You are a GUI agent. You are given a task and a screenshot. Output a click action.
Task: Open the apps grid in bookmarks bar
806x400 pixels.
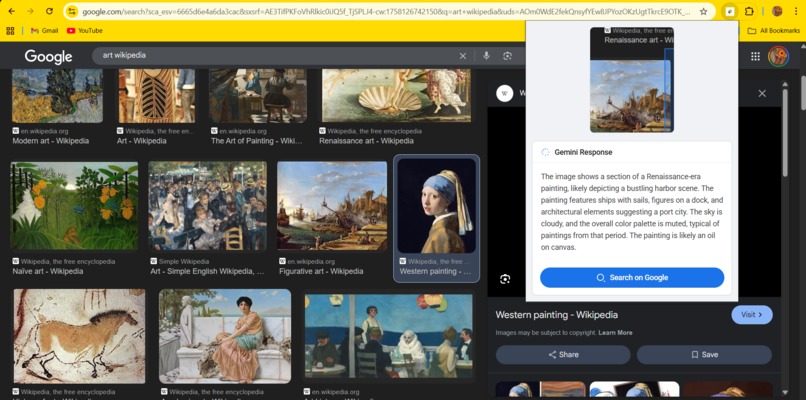(x=10, y=31)
